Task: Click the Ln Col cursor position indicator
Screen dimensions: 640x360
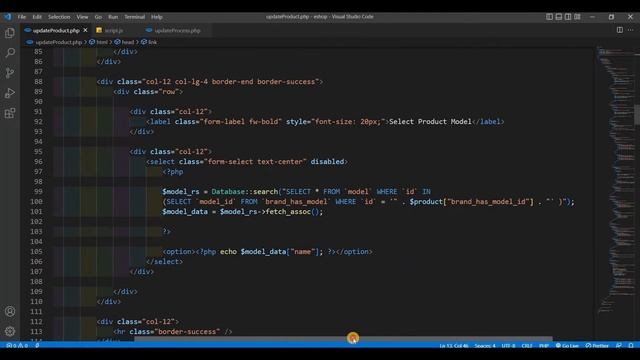Action: point(453,345)
